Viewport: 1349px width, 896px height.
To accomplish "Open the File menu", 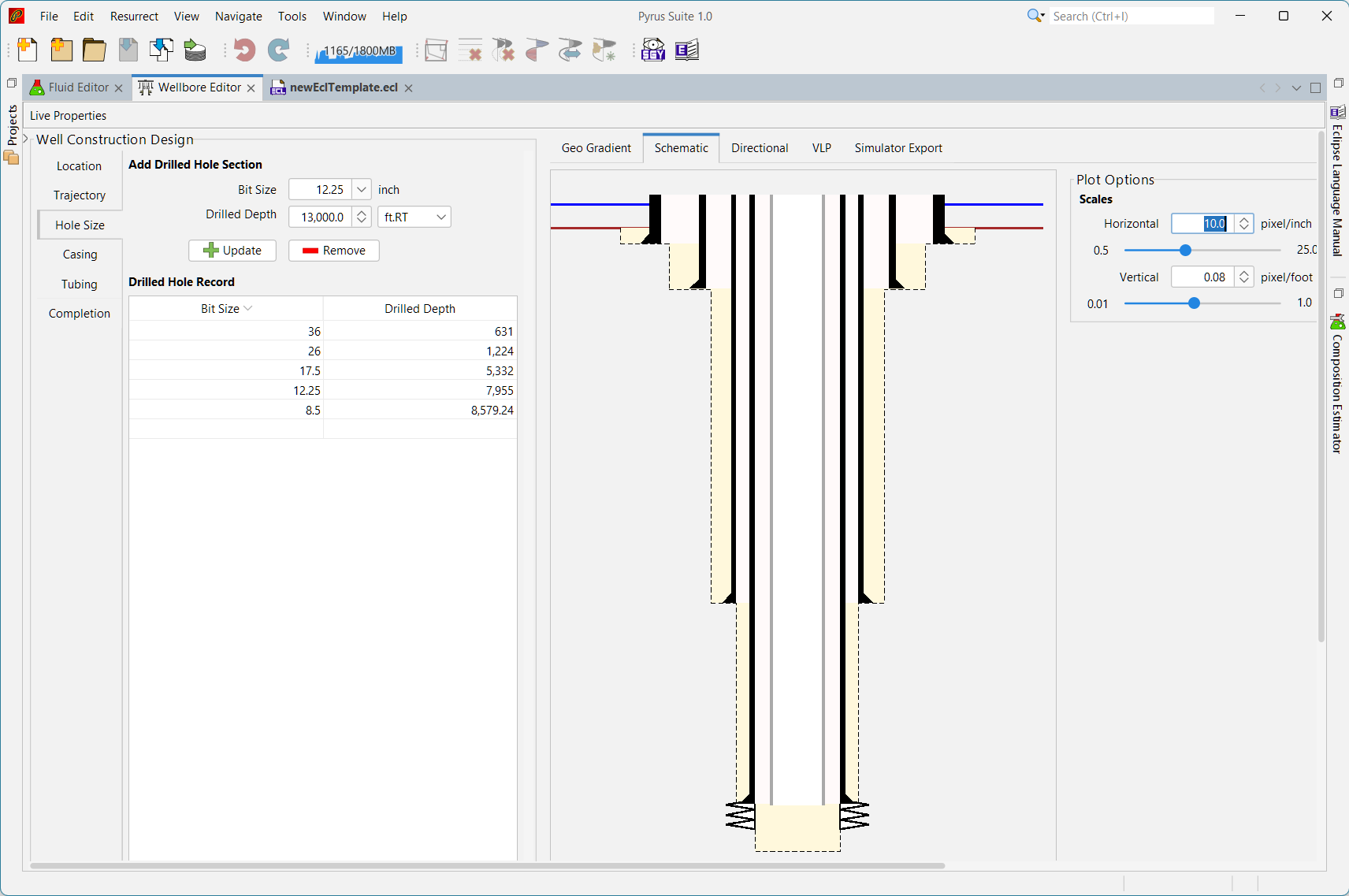I will tap(49, 16).
